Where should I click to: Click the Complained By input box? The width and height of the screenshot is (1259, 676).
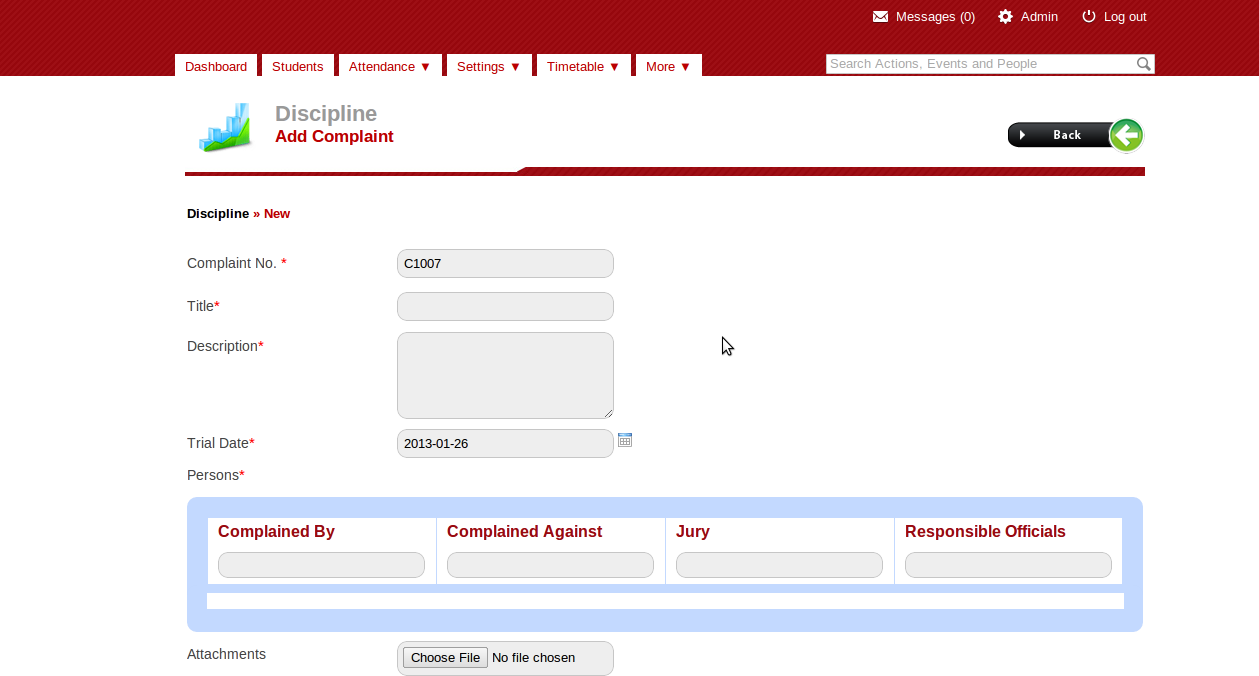click(x=321, y=565)
